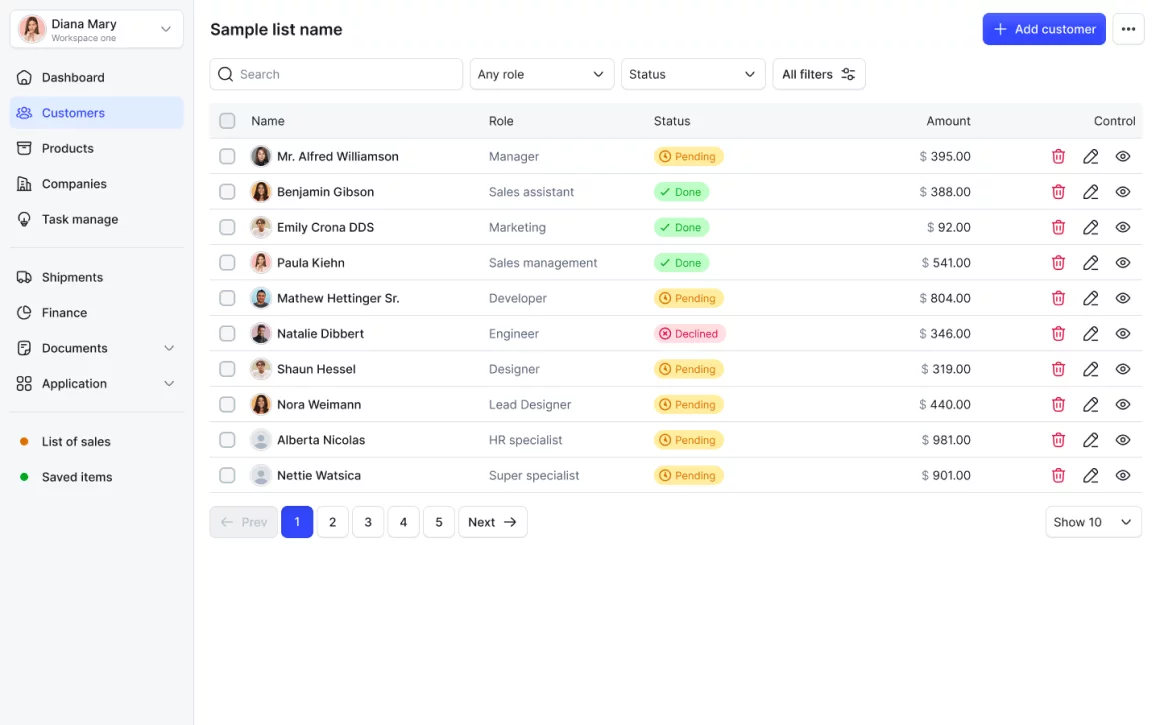Delete the Mr. Alfred Williamson row
Viewport: 1160px width, 725px height.
(x=1058, y=156)
